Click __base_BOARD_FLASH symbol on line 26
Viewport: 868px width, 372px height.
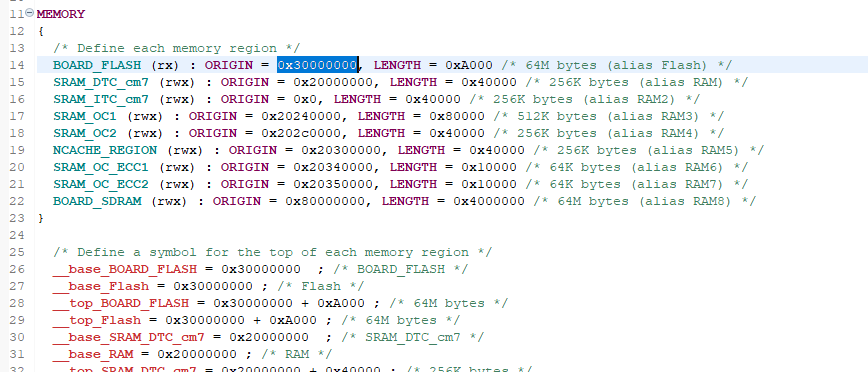click(125, 269)
